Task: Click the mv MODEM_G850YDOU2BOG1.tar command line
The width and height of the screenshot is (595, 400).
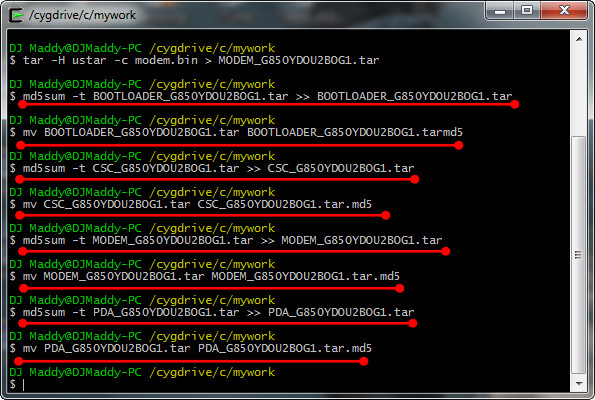Action: tap(205, 276)
